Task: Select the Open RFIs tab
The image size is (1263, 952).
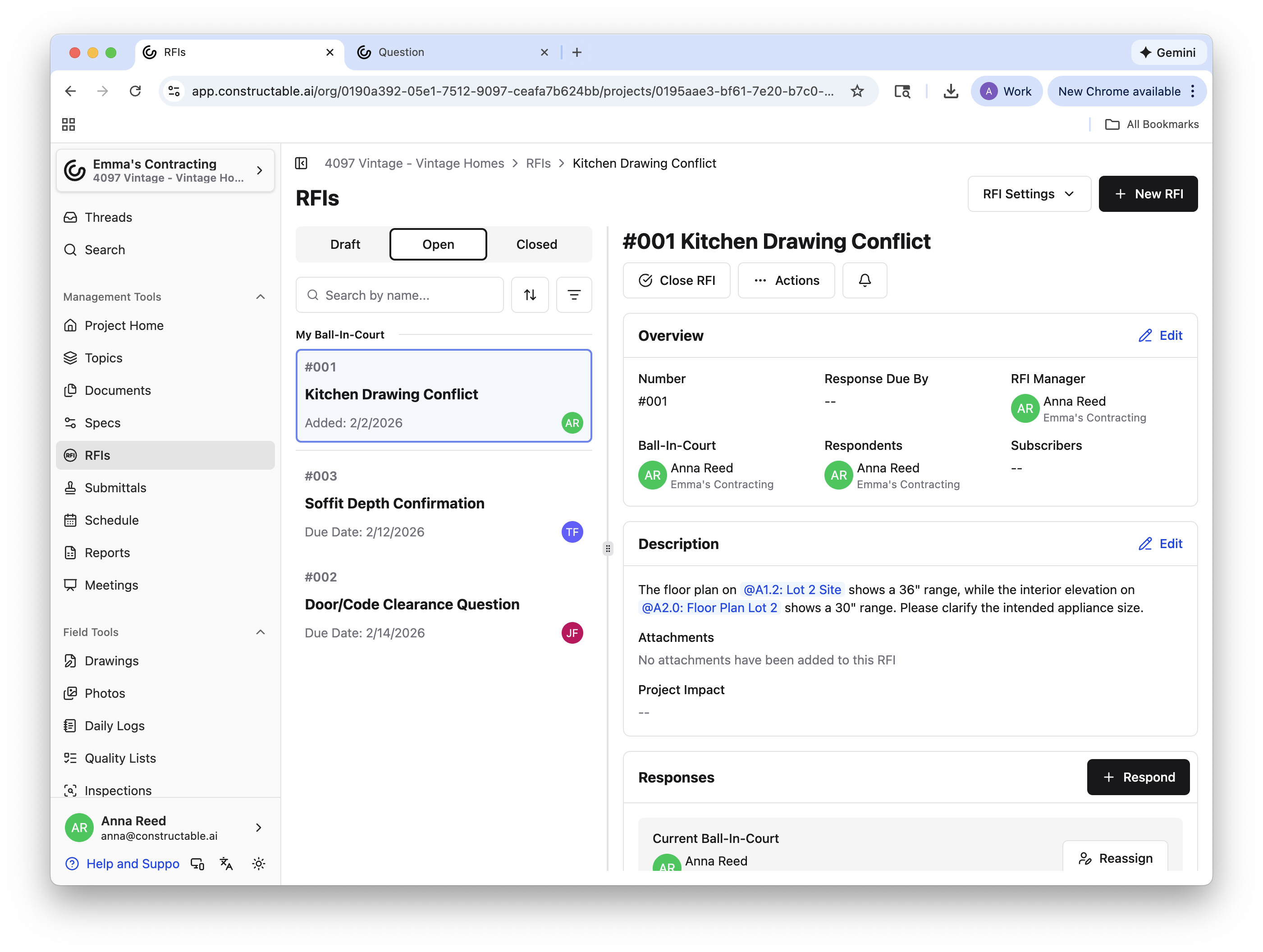Action: pos(438,244)
